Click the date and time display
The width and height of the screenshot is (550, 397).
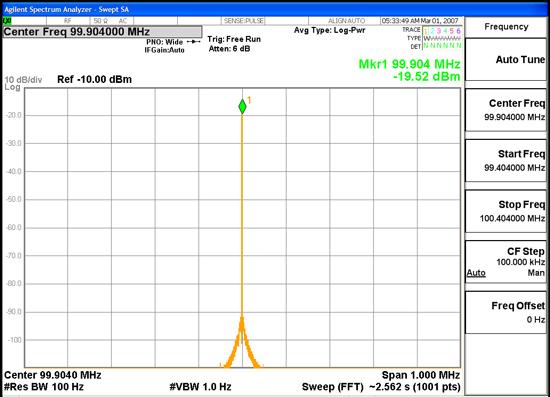pos(420,21)
